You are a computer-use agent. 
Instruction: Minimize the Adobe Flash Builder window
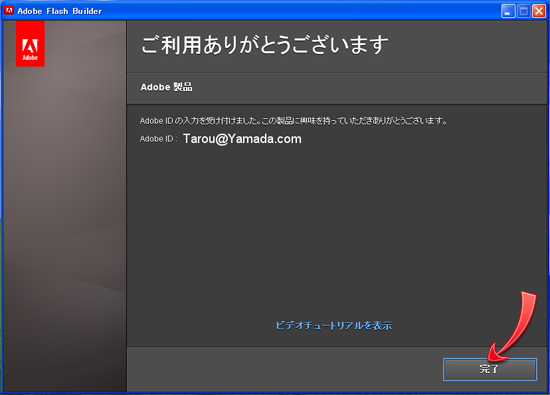point(508,11)
